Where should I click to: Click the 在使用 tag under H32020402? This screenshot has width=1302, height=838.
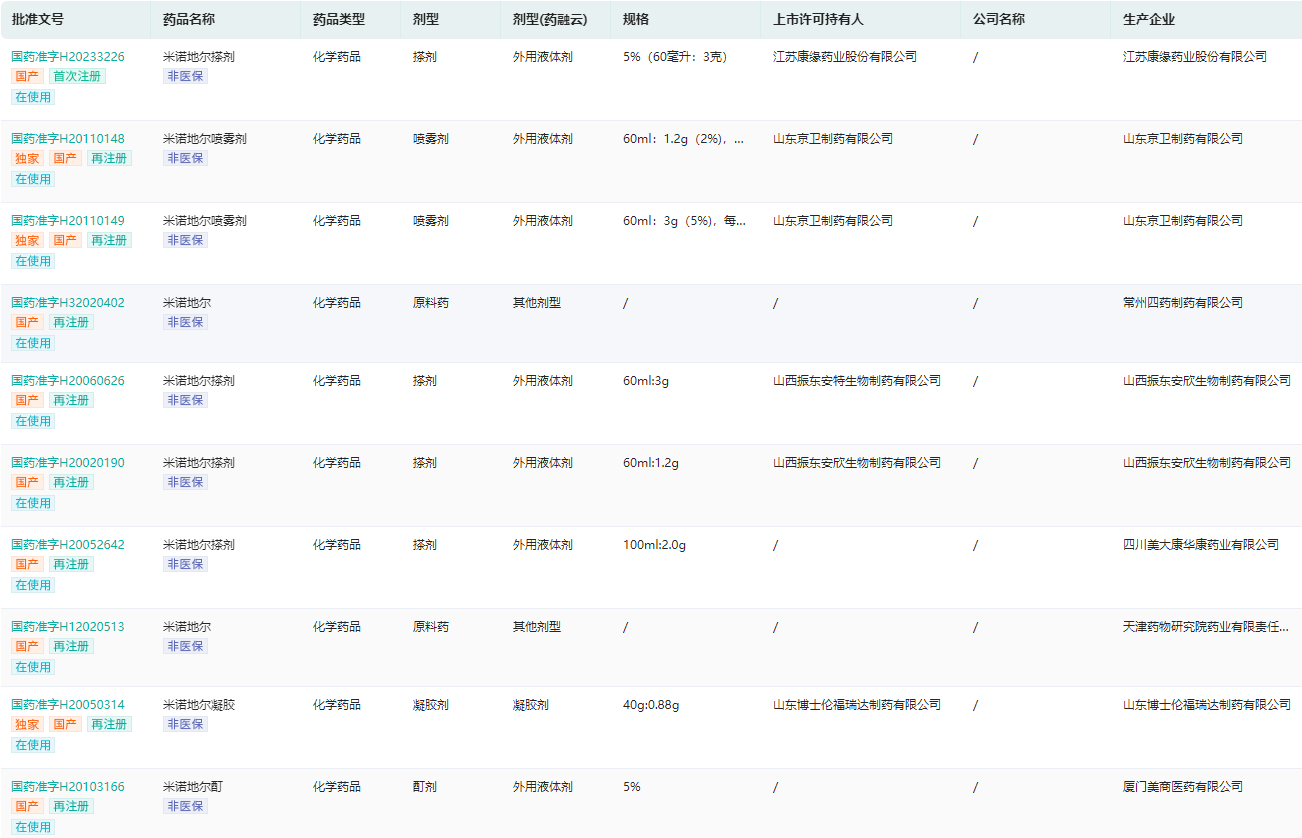[x=33, y=343]
